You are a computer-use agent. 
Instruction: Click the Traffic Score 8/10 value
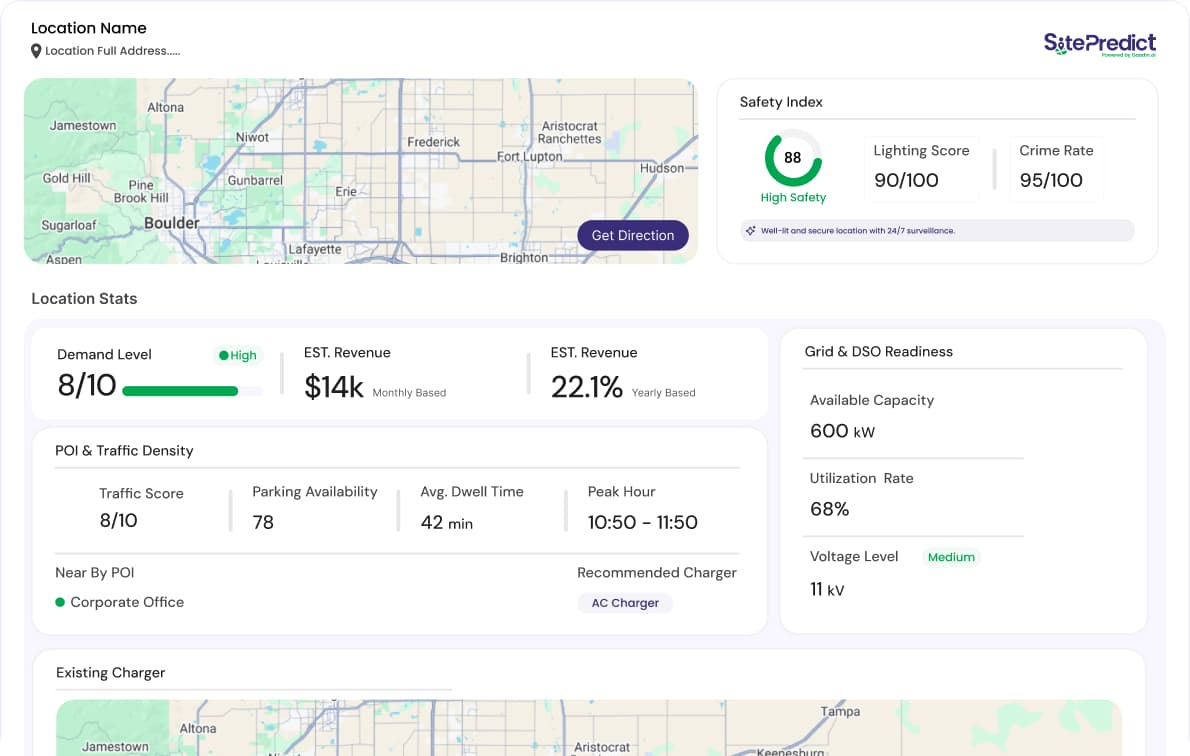[x=118, y=521]
